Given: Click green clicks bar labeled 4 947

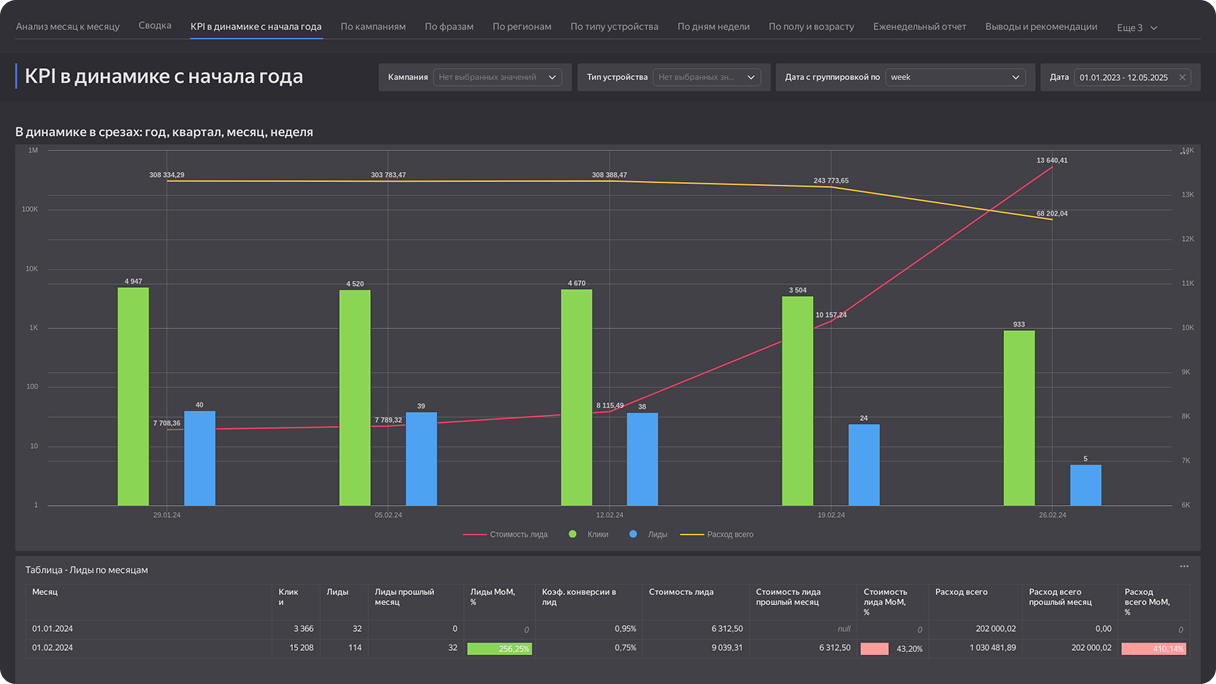Looking at the screenshot, I should 133,397.
